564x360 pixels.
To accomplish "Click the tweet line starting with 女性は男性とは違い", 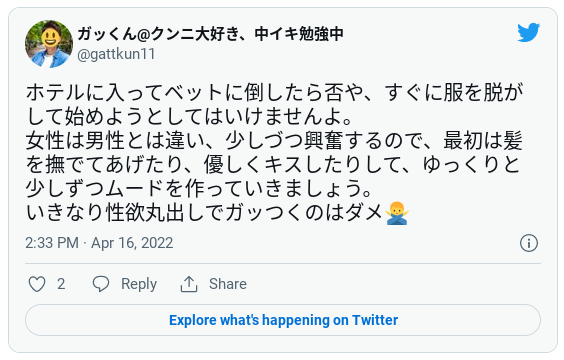I will click(274, 141).
